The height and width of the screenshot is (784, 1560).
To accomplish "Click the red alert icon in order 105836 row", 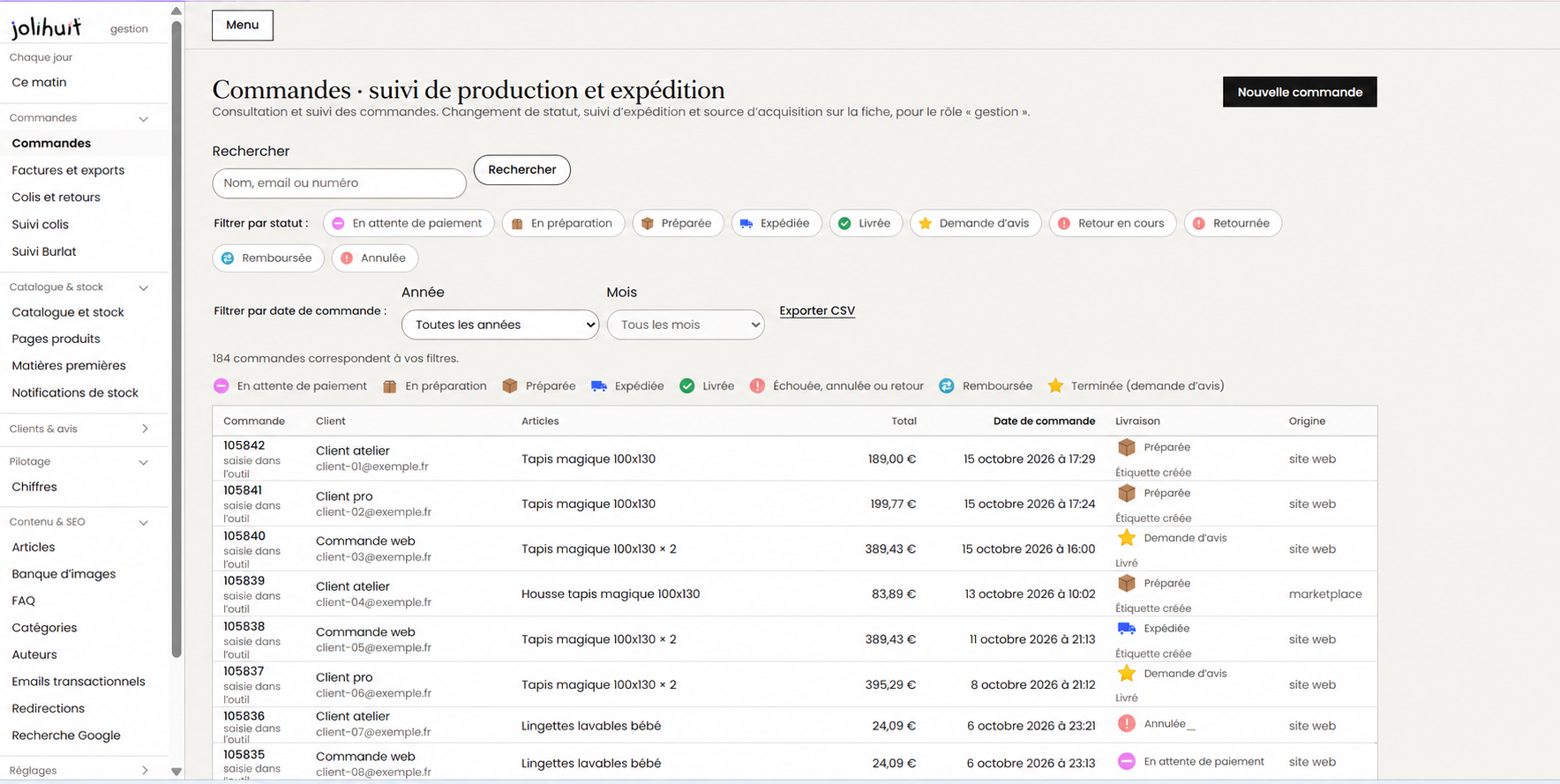I will 1127,724.
